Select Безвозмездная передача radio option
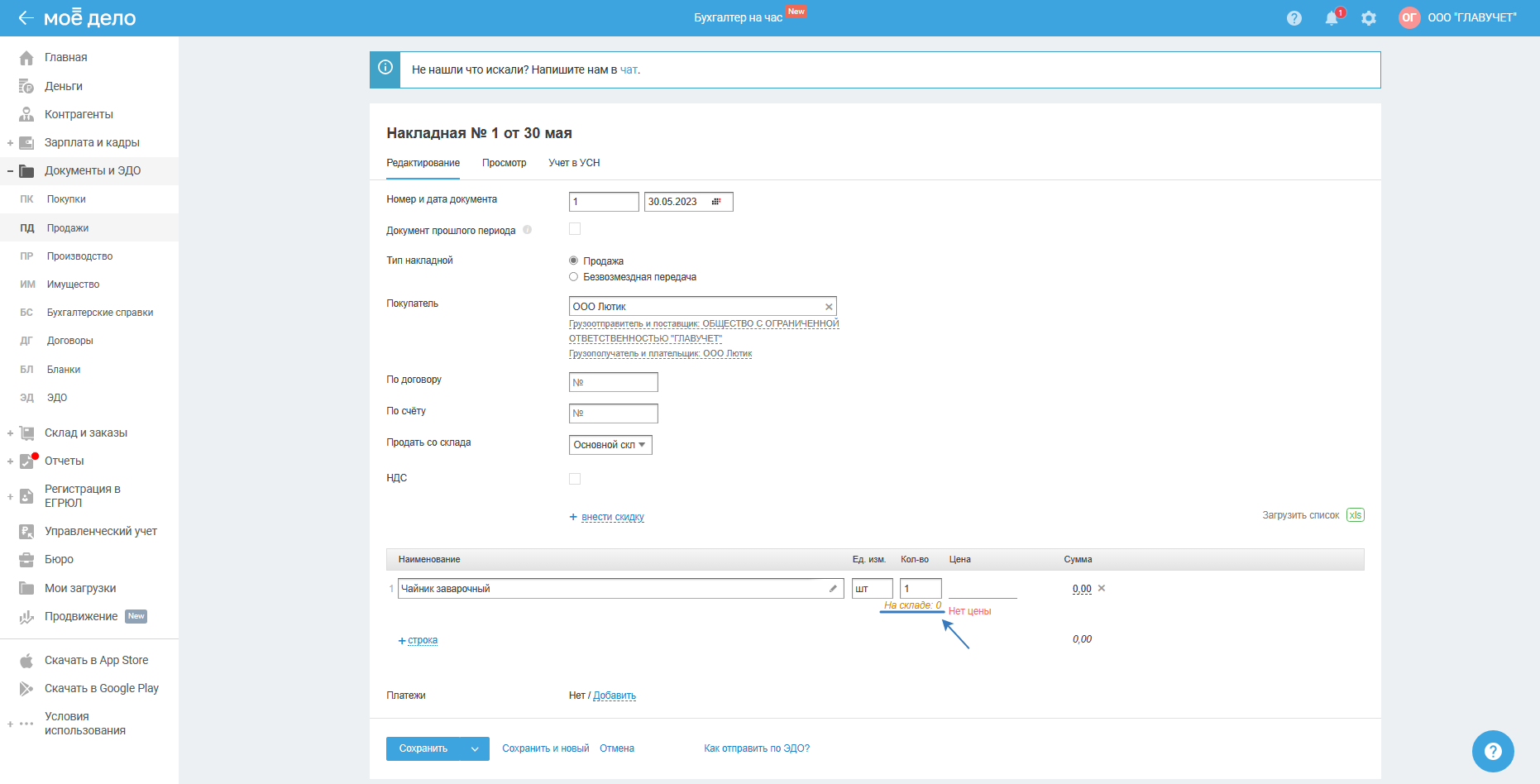The width and height of the screenshot is (1540, 784). point(573,277)
